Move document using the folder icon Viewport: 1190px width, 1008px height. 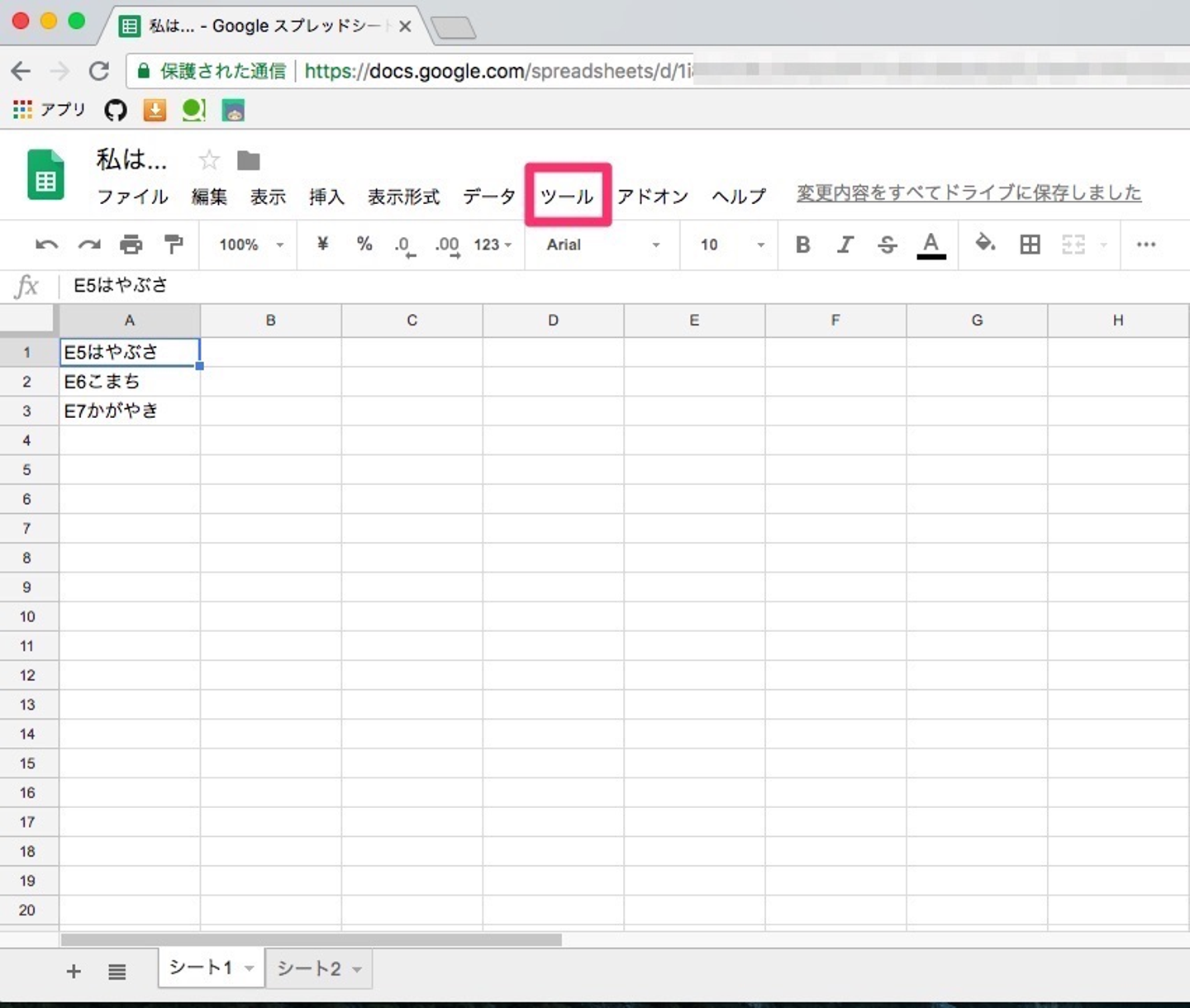coord(249,160)
